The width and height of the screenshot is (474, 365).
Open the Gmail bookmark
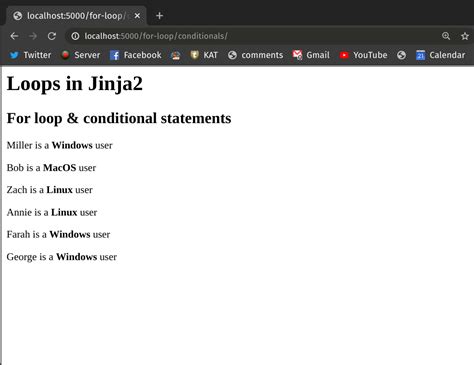(x=311, y=55)
